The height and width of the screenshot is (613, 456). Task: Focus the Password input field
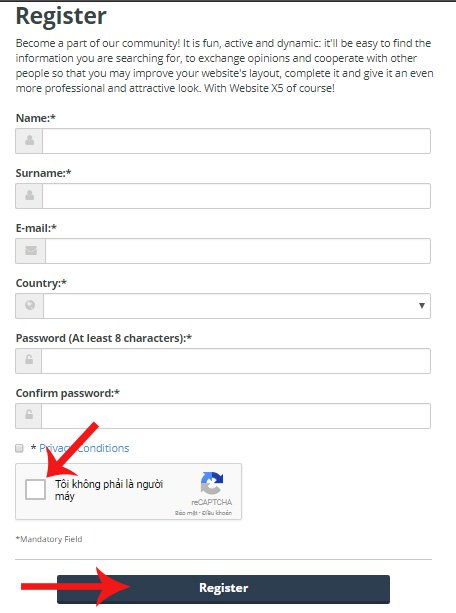point(236,361)
